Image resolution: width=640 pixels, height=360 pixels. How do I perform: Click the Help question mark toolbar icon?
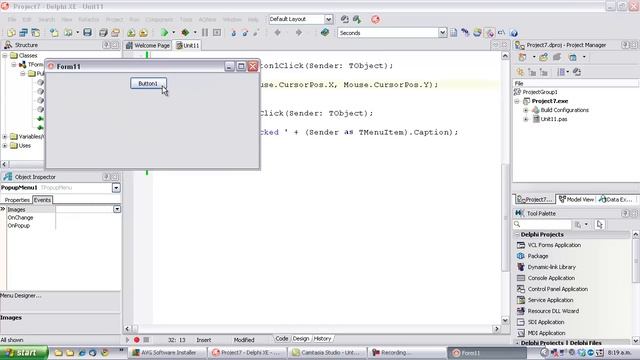pyautogui.click(x=514, y=33)
